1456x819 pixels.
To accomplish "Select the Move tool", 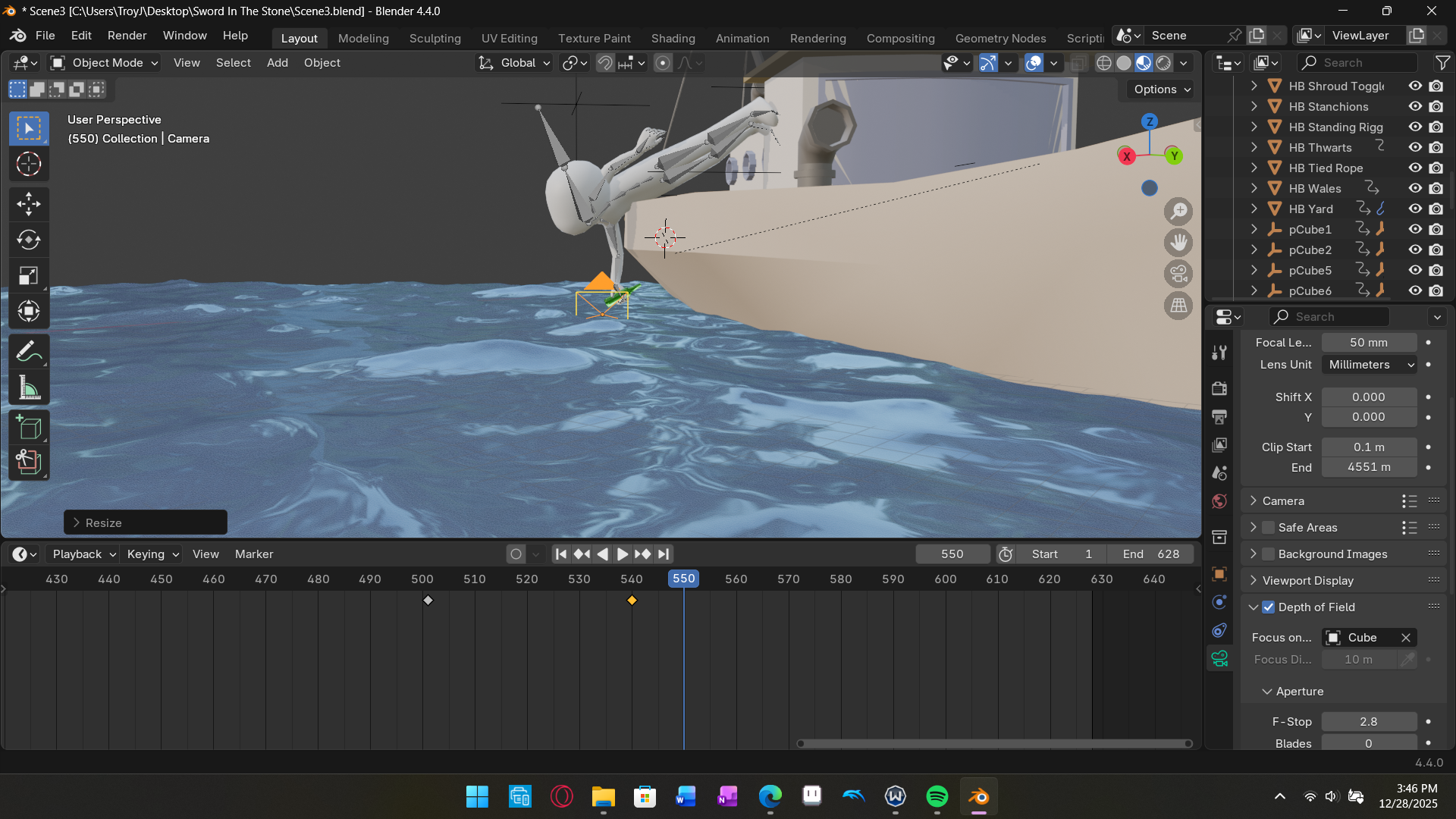I will [x=29, y=203].
